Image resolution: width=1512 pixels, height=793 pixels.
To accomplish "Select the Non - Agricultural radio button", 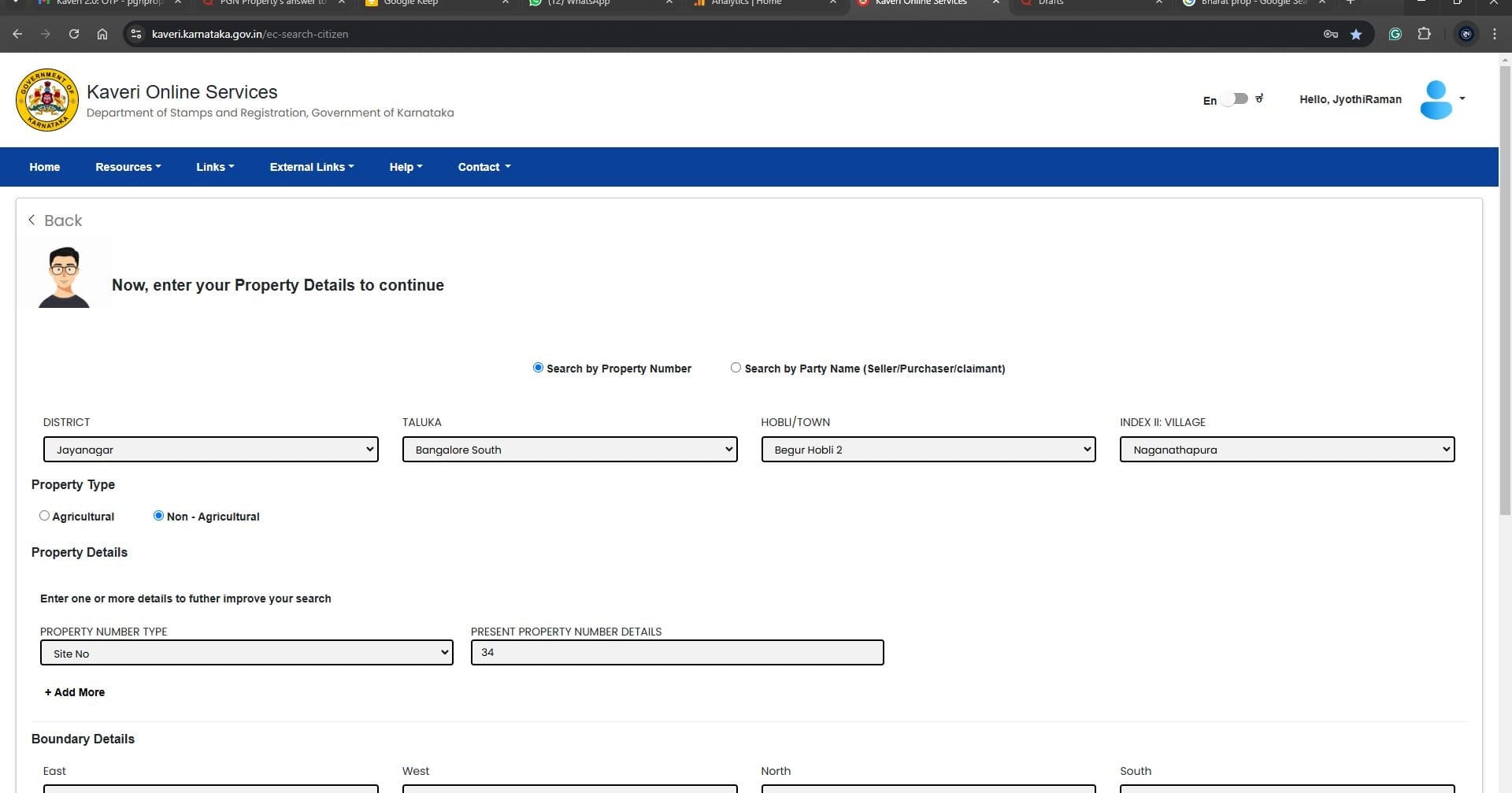I will pyautogui.click(x=158, y=516).
